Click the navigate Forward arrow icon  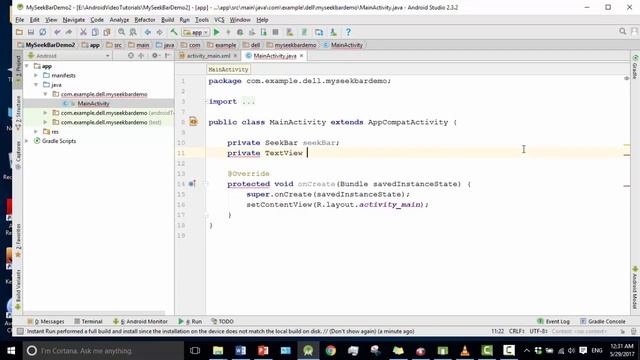[x=160, y=32]
